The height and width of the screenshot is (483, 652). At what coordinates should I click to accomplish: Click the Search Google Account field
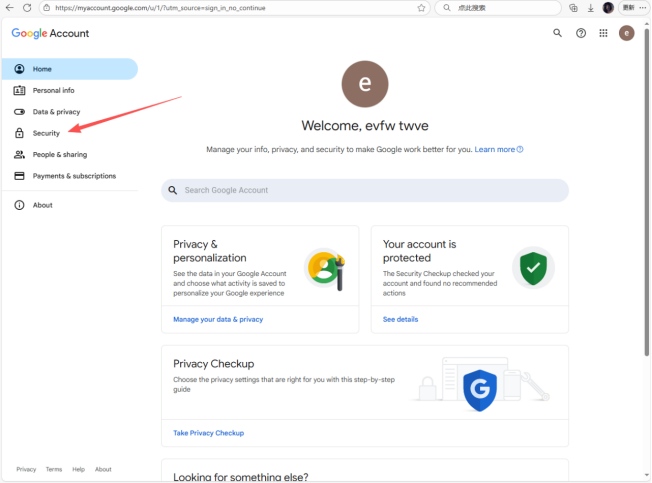(365, 190)
